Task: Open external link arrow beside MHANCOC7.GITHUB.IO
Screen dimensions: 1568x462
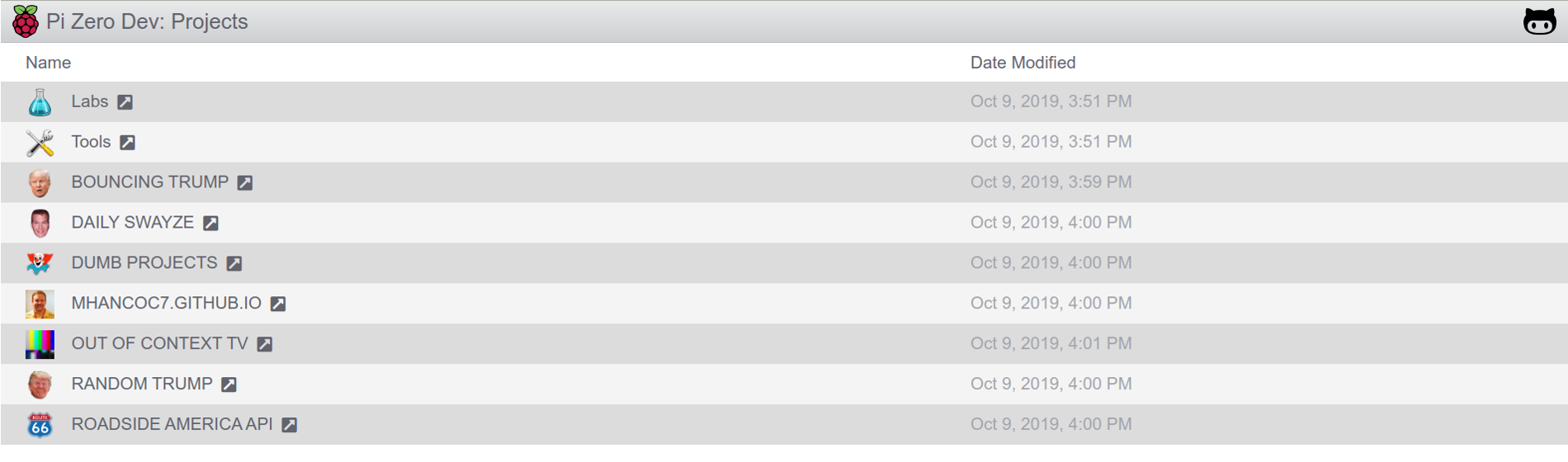Action: (x=278, y=304)
